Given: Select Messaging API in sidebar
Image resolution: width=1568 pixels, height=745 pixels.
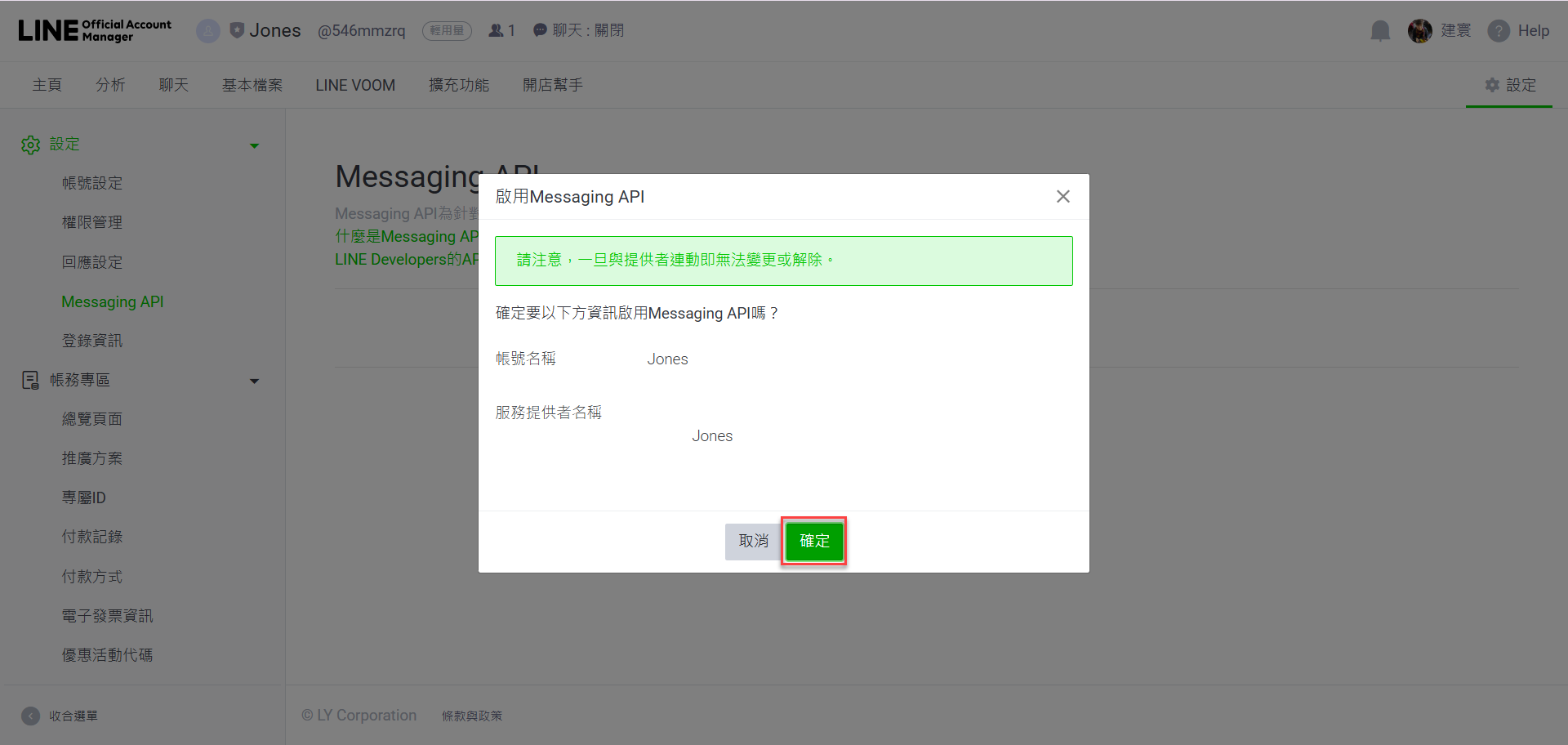Looking at the screenshot, I should tap(113, 301).
